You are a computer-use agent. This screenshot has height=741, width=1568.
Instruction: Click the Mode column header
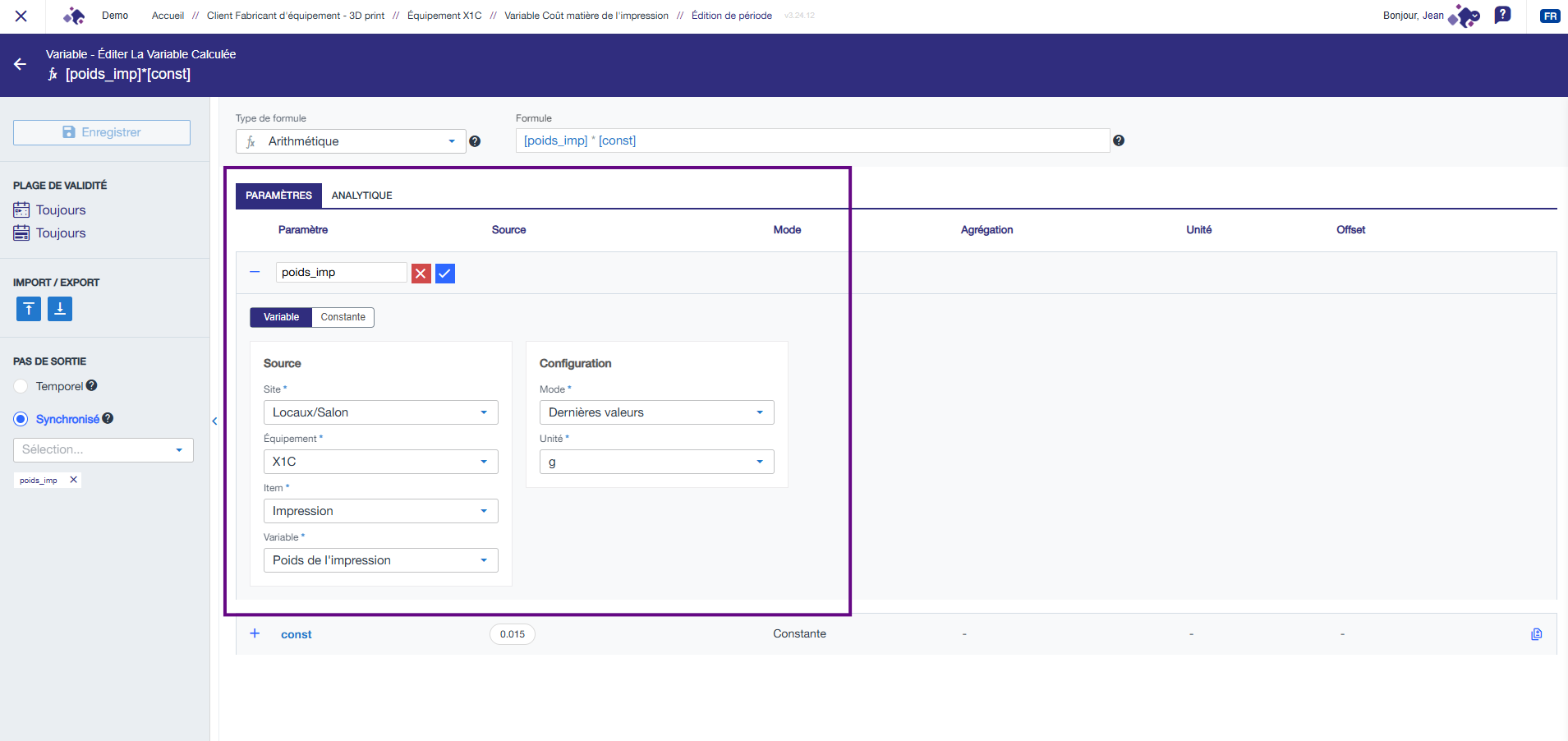(787, 230)
